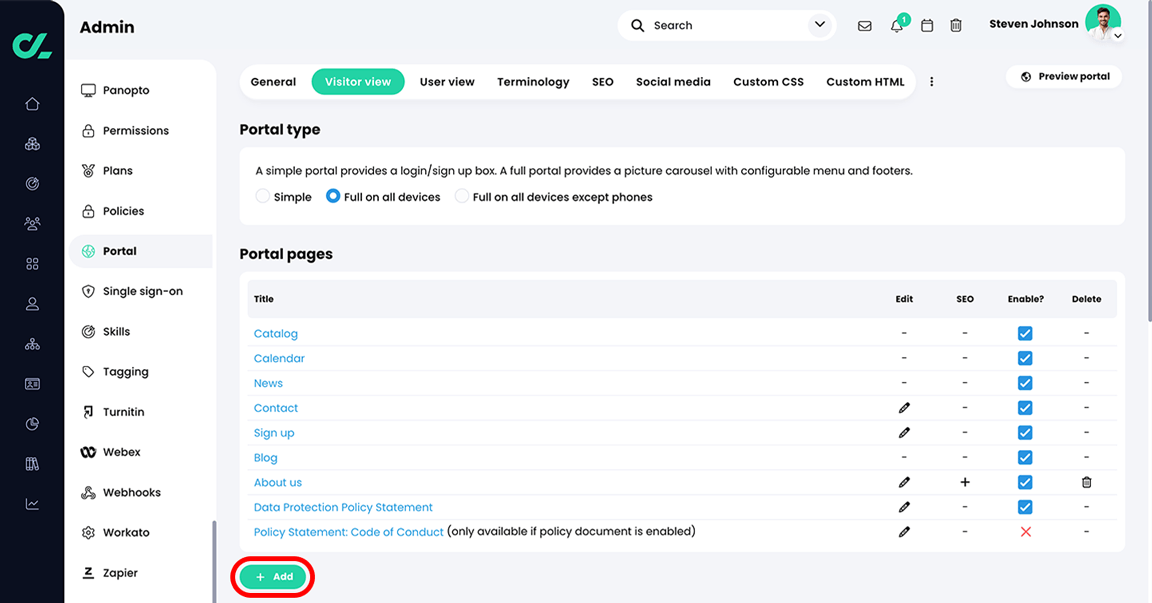Image resolution: width=1152 pixels, height=603 pixels.
Task: Toggle Enable checkbox for Catalog
Action: tap(1025, 333)
